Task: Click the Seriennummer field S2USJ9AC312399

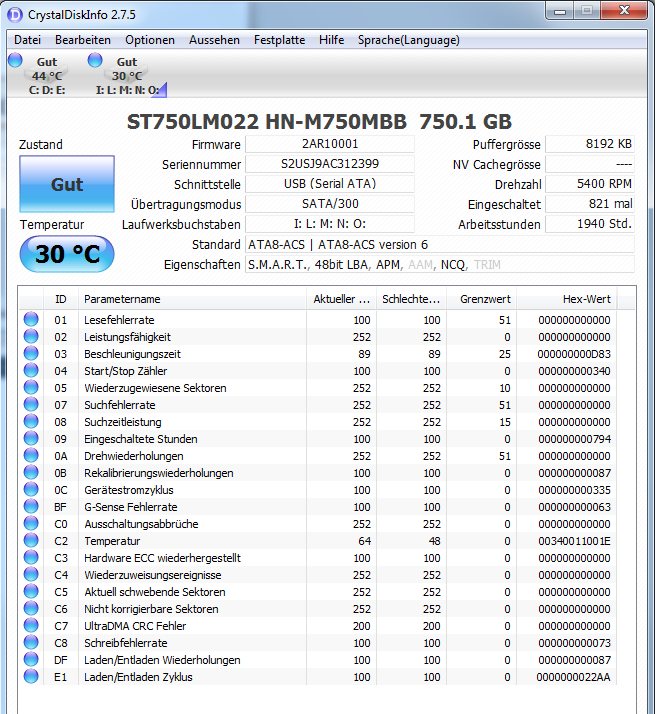Action: pyautogui.click(x=330, y=164)
